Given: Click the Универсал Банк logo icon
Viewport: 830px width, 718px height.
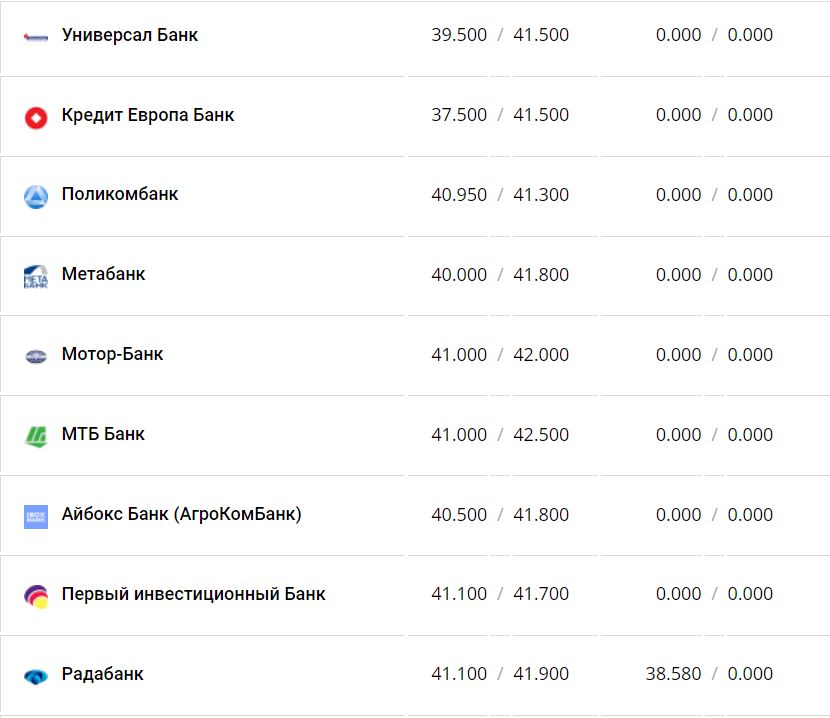Looking at the screenshot, I should (x=36, y=37).
